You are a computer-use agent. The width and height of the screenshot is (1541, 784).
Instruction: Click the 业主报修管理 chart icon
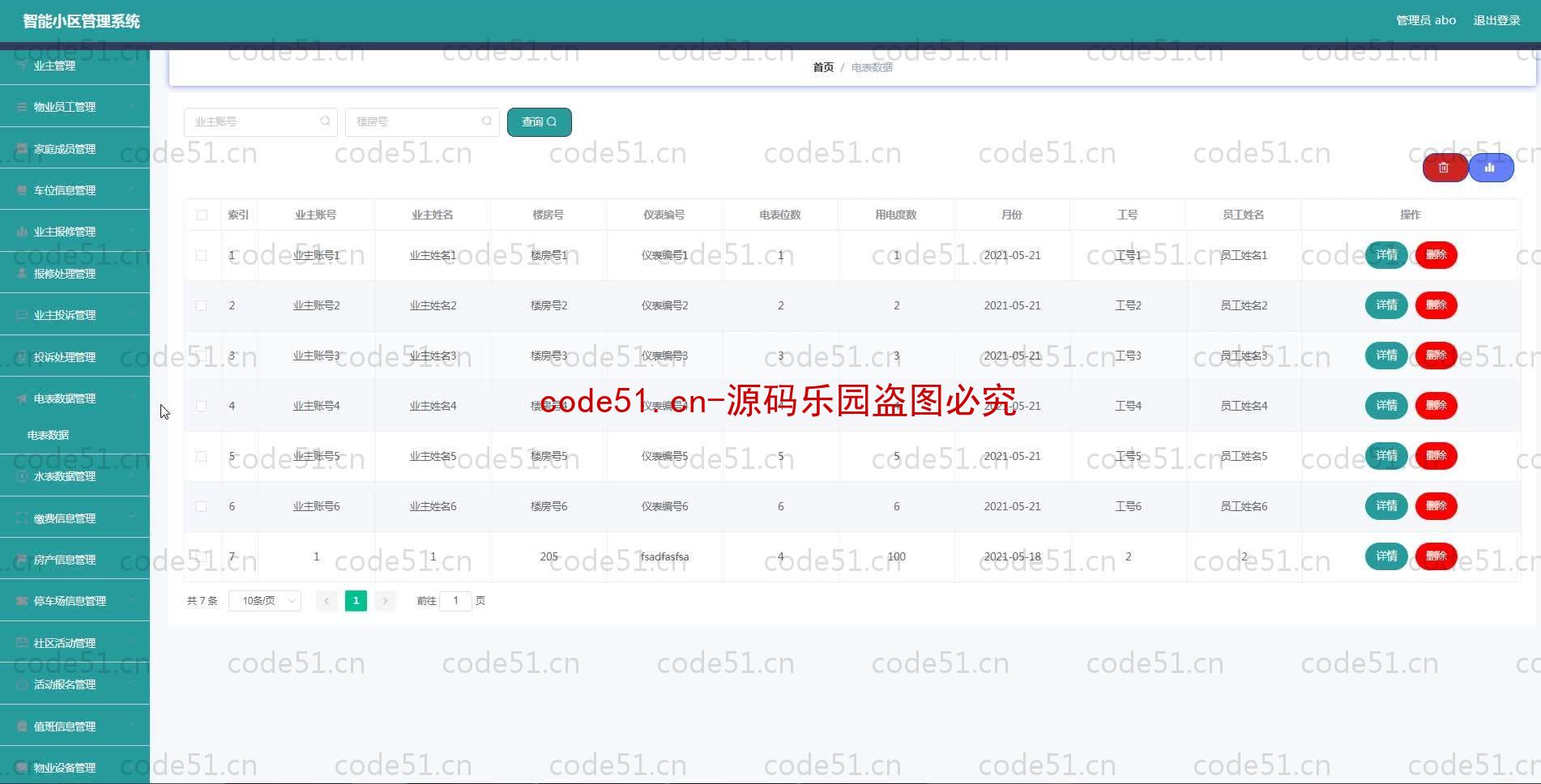click(x=22, y=232)
